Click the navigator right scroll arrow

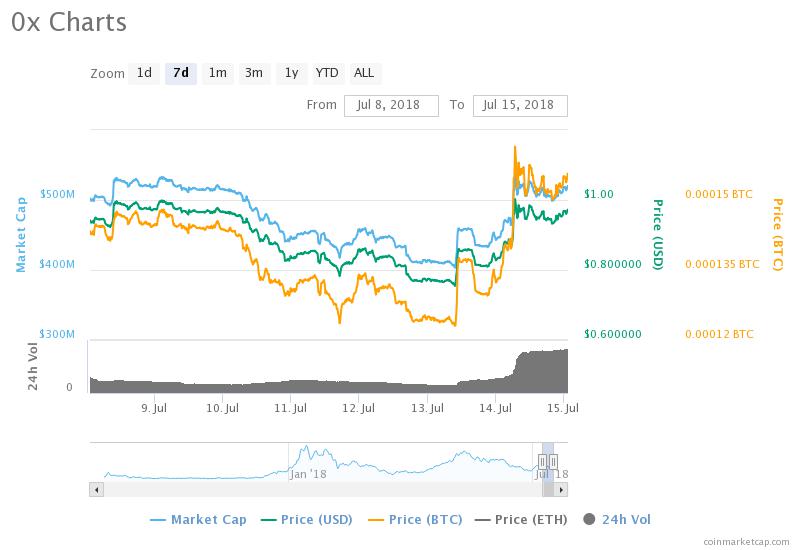tap(561, 490)
